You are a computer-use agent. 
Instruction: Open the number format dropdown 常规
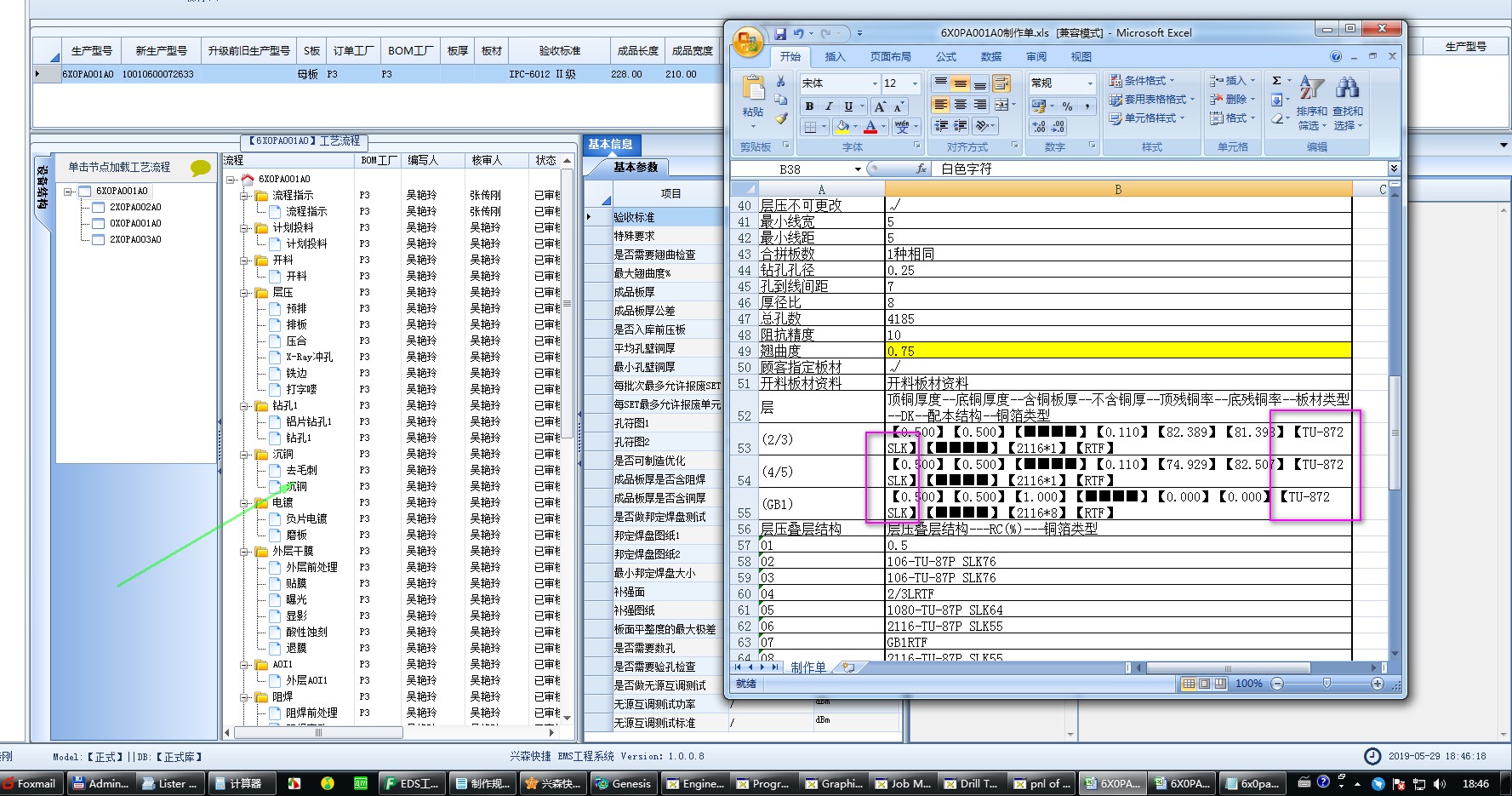pos(1090,83)
